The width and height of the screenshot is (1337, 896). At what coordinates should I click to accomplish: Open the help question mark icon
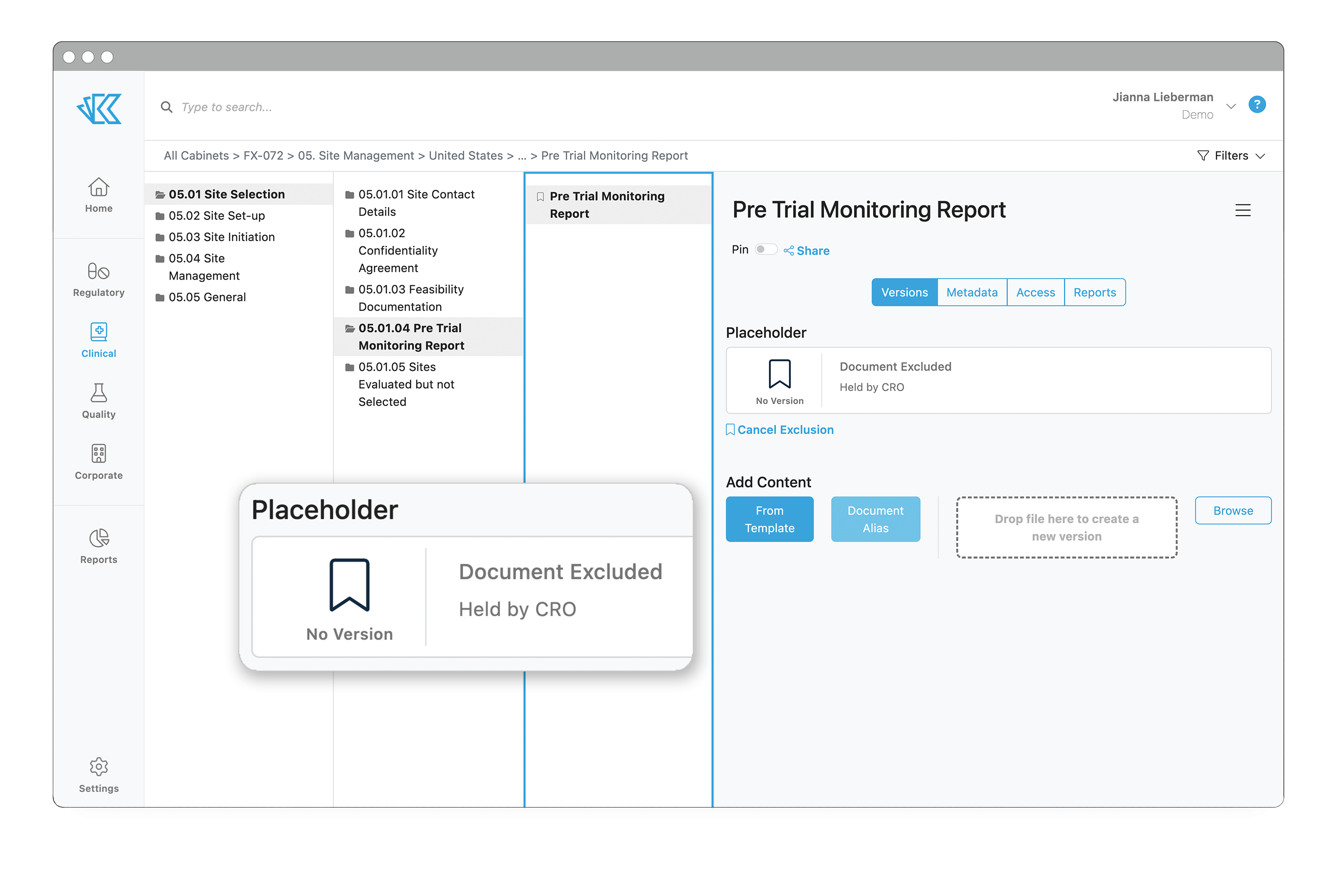click(x=1257, y=104)
